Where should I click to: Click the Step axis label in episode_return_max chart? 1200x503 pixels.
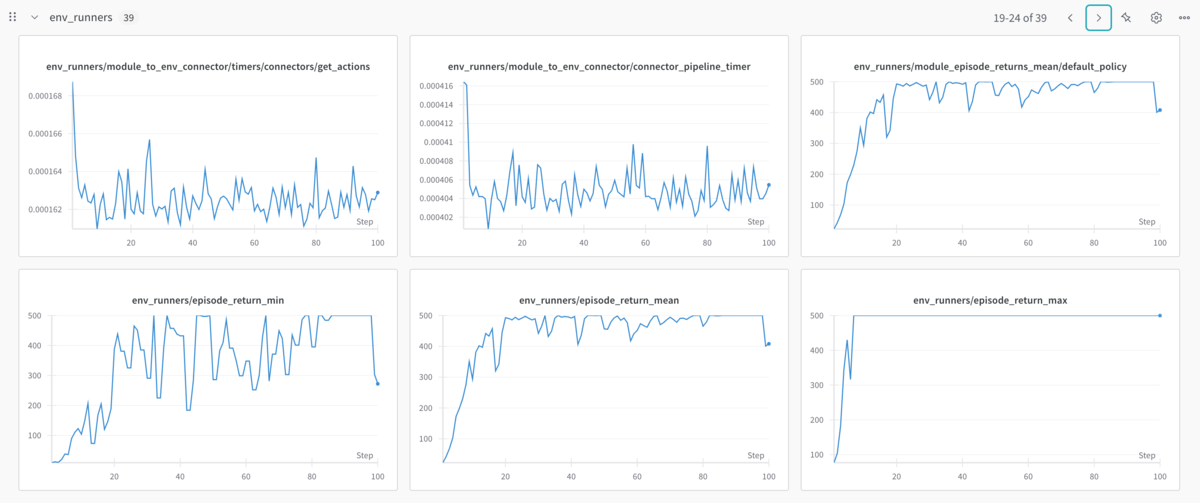[x=1146, y=456]
